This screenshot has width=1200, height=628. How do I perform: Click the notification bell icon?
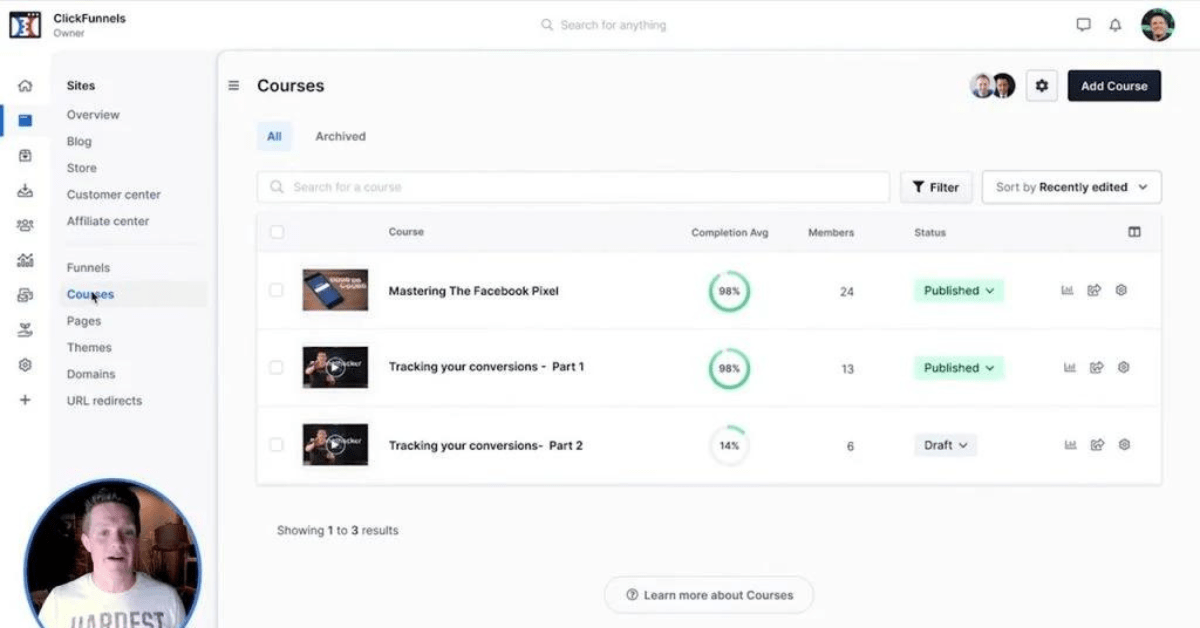[1115, 25]
